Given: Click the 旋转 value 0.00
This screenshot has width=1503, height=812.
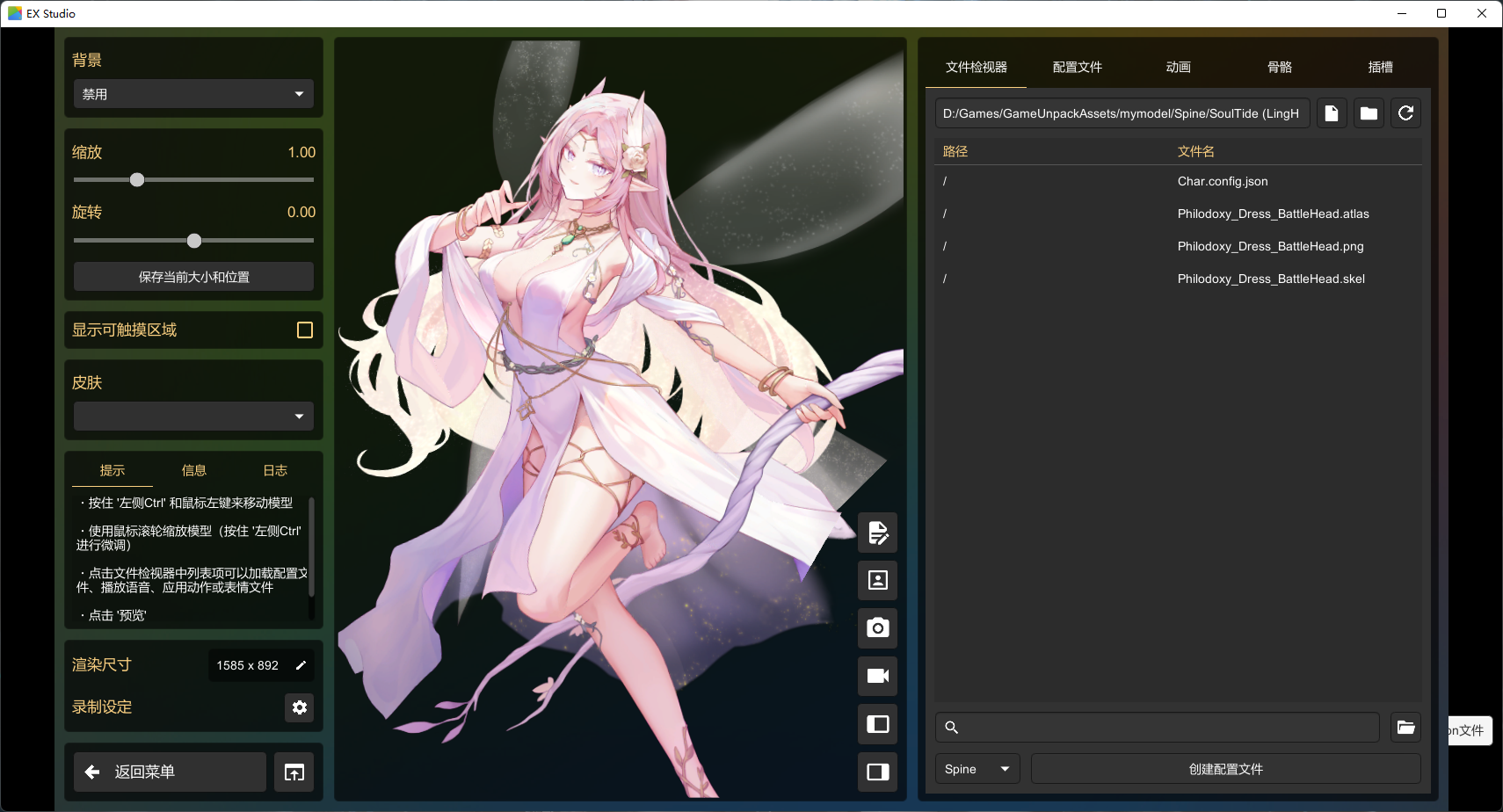Looking at the screenshot, I should tap(301, 212).
